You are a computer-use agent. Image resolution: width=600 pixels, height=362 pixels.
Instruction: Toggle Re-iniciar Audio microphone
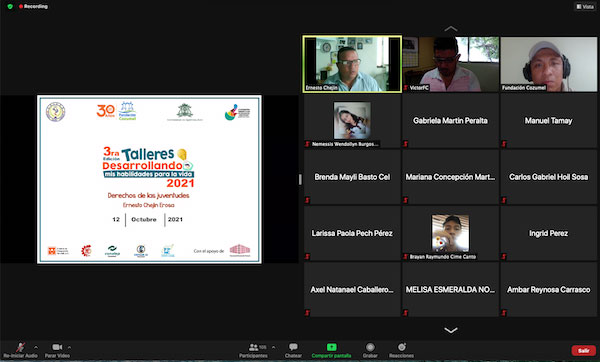(20, 347)
